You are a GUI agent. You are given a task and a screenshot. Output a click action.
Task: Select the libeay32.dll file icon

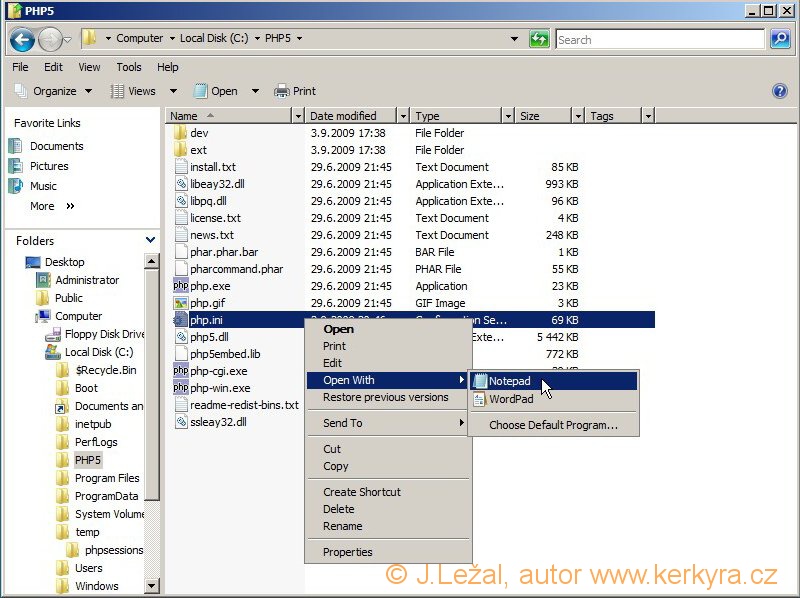(x=180, y=184)
